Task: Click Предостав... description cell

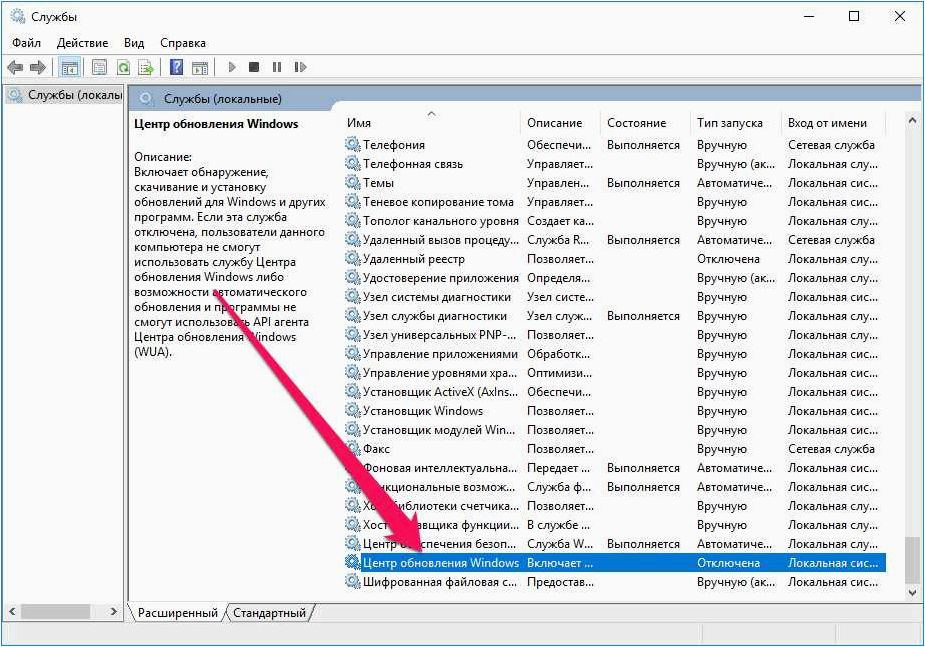Action: click(560, 582)
